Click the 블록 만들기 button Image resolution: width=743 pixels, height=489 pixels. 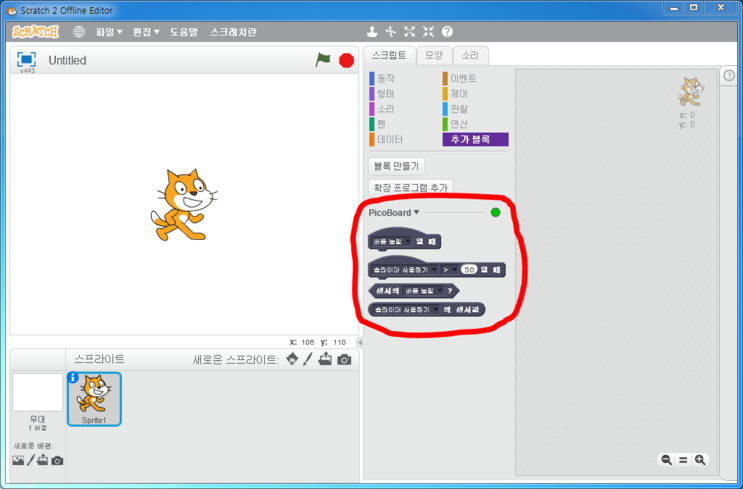pos(396,166)
